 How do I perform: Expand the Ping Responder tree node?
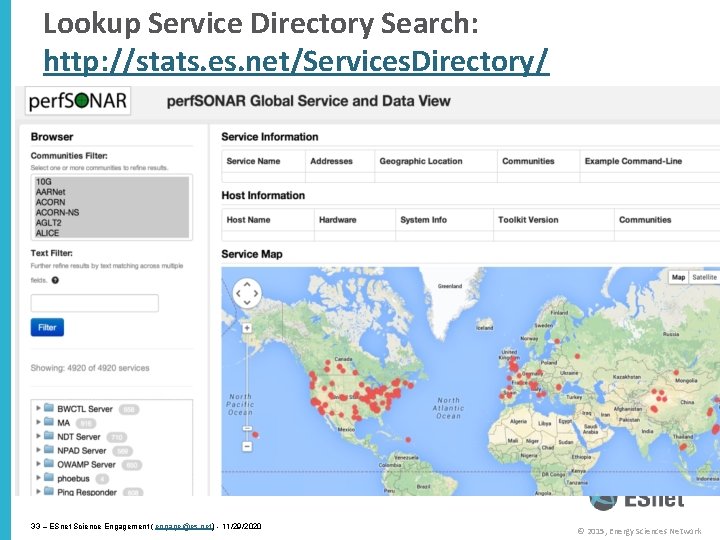pos(38,491)
